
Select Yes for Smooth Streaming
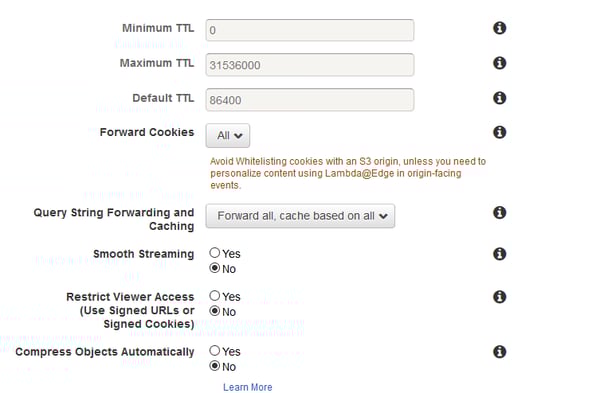point(215,253)
